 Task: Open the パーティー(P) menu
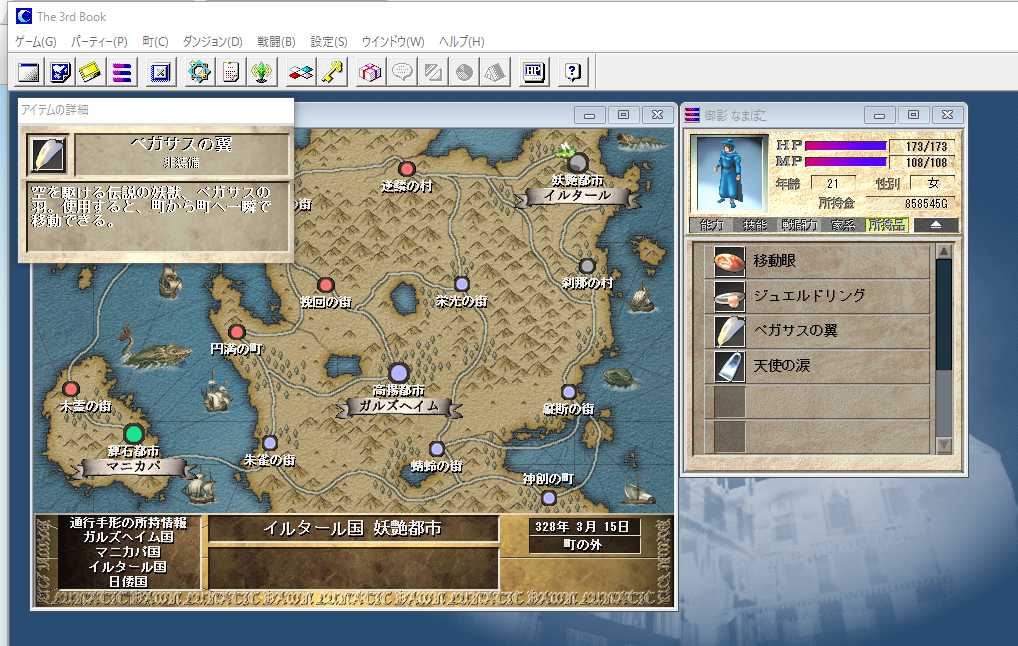point(99,42)
